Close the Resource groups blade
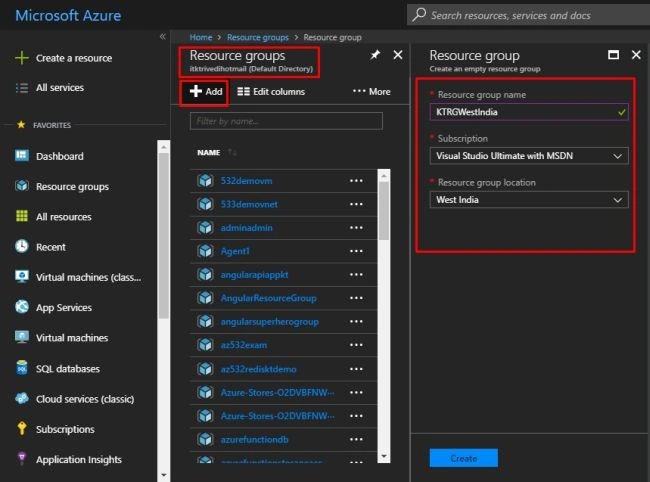Screen dimensions: 650x482 coord(398,55)
